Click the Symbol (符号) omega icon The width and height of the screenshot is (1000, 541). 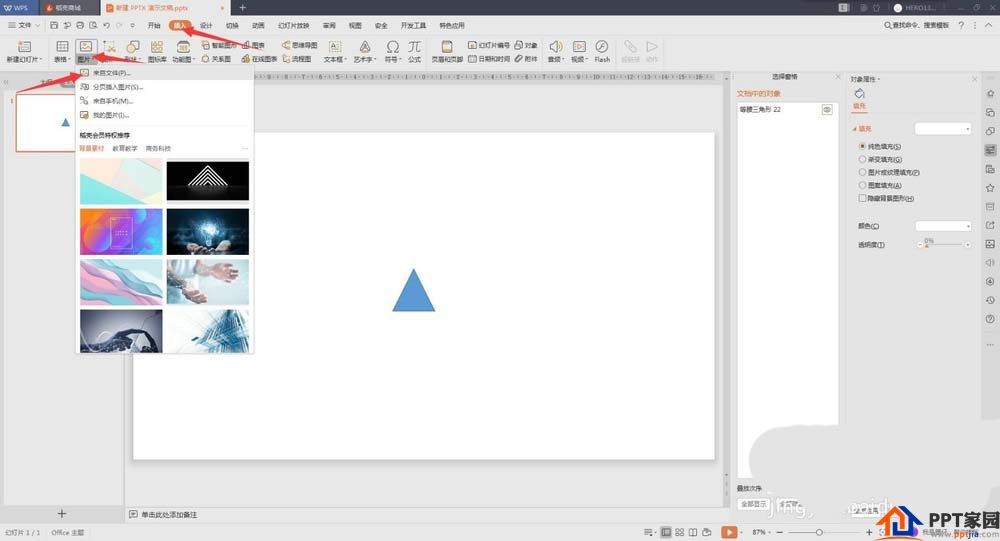pos(393,47)
